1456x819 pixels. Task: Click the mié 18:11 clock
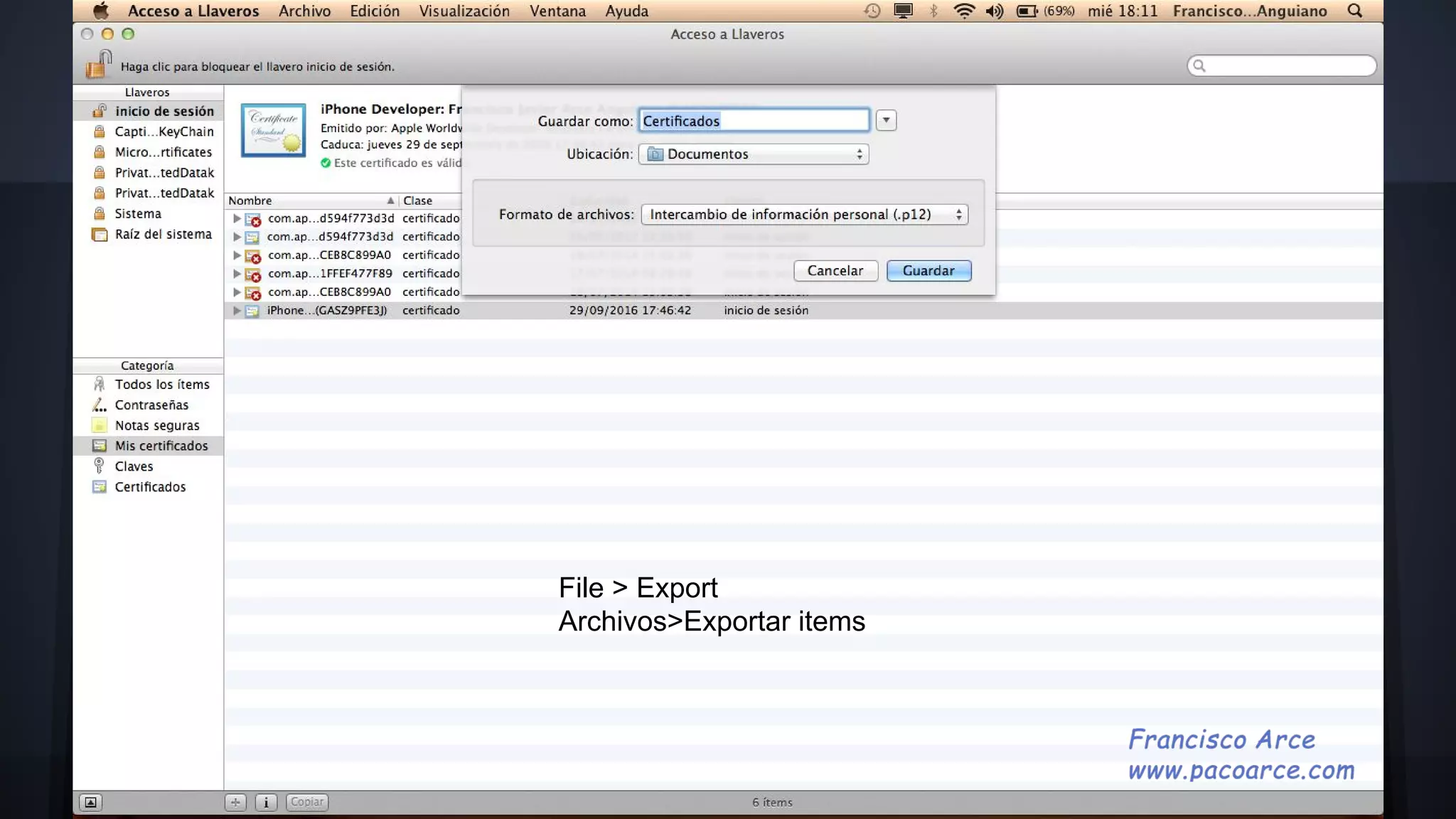(1123, 11)
